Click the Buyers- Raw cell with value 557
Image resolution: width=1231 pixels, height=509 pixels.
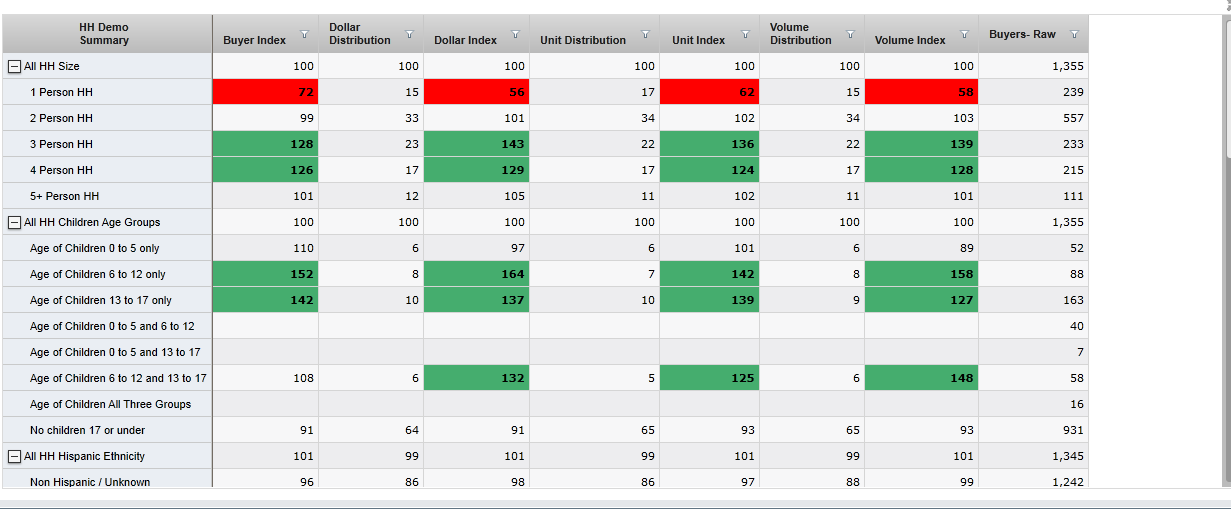tap(1032, 118)
